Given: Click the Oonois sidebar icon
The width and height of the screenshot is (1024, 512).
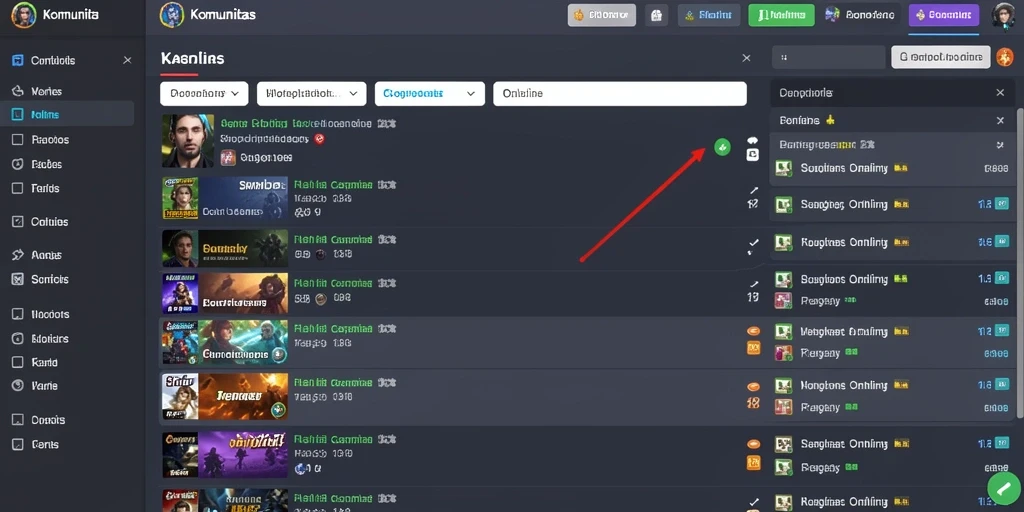Looking at the screenshot, I should (x=18, y=420).
